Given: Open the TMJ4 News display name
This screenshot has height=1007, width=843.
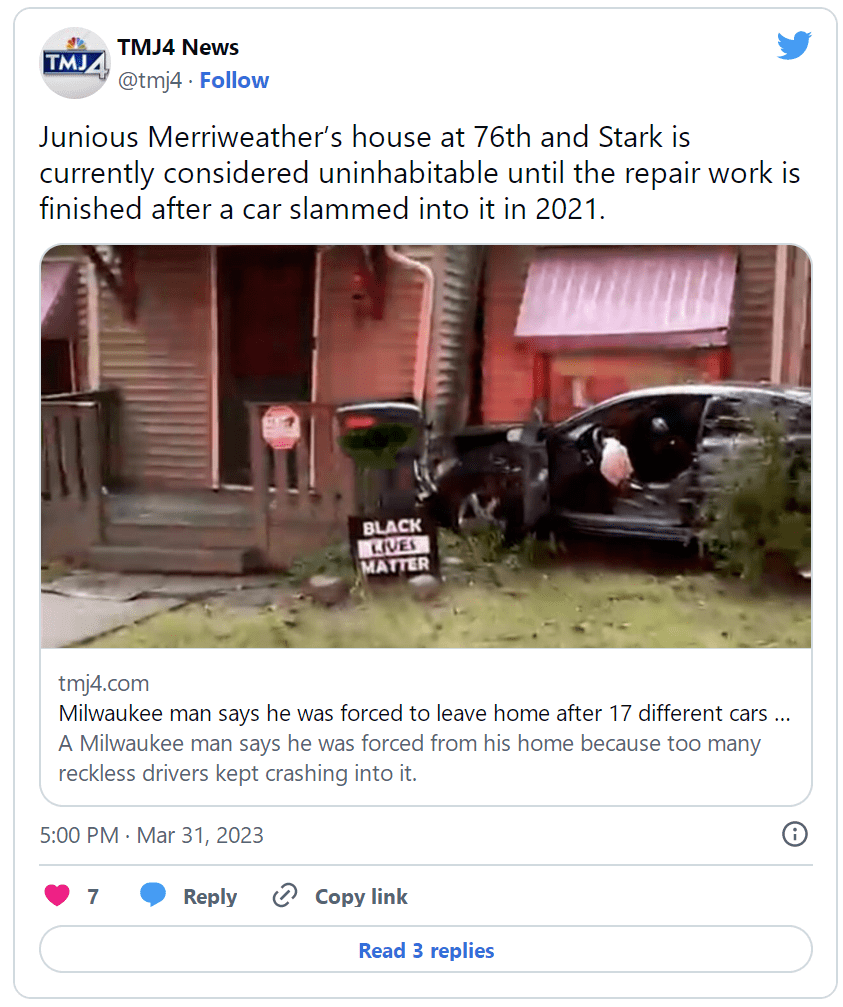Looking at the screenshot, I should pyautogui.click(x=178, y=47).
